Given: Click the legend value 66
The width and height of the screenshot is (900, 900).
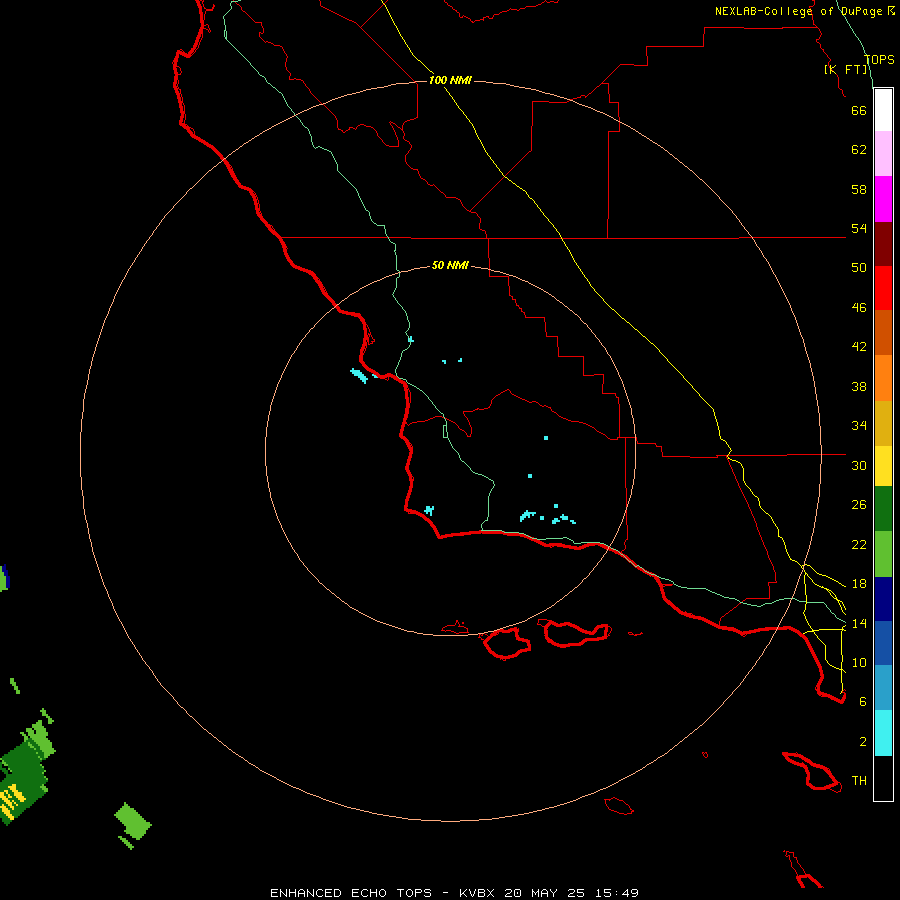Looking at the screenshot, I should coord(859,110).
